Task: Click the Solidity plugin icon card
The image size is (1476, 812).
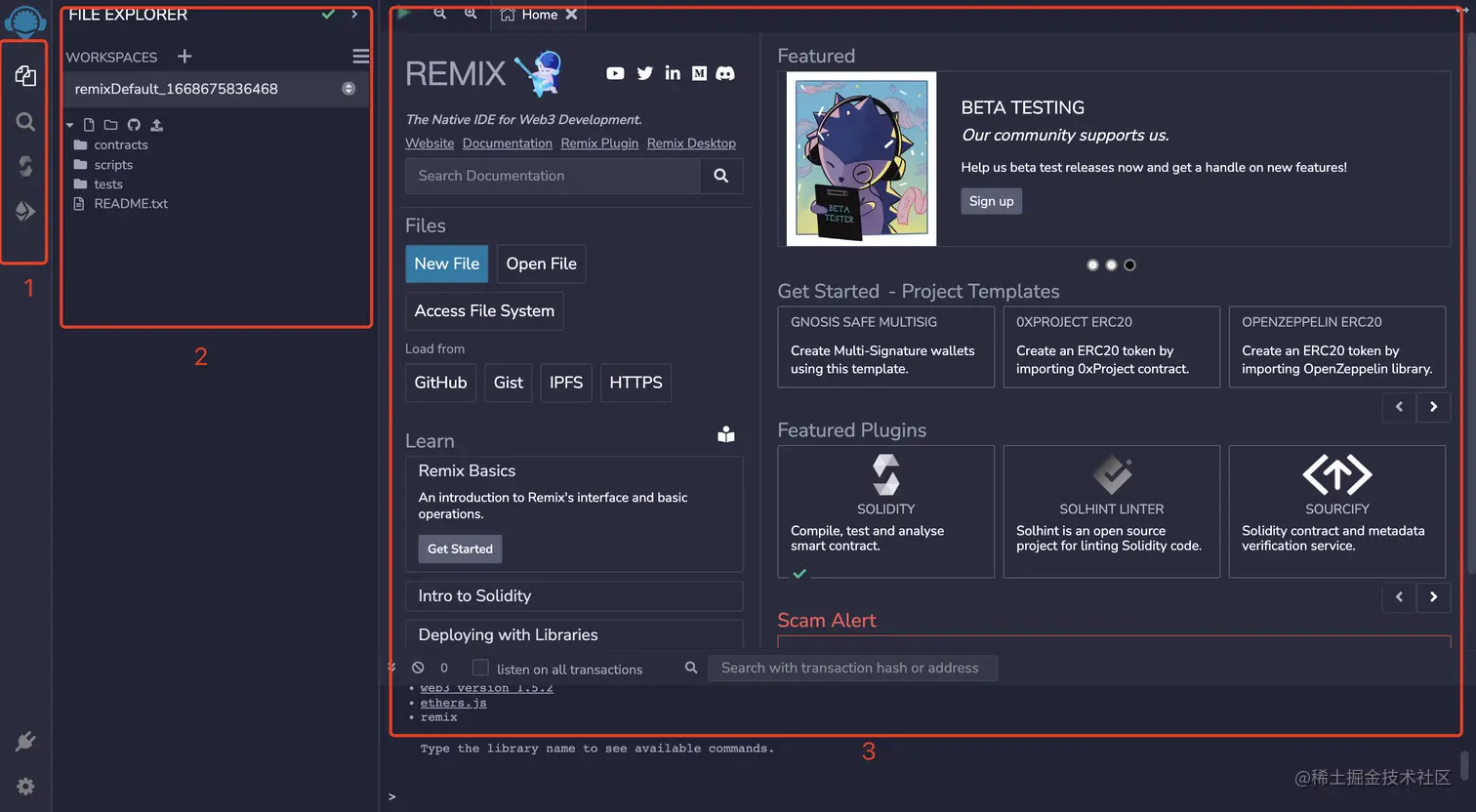Action: coord(885,511)
